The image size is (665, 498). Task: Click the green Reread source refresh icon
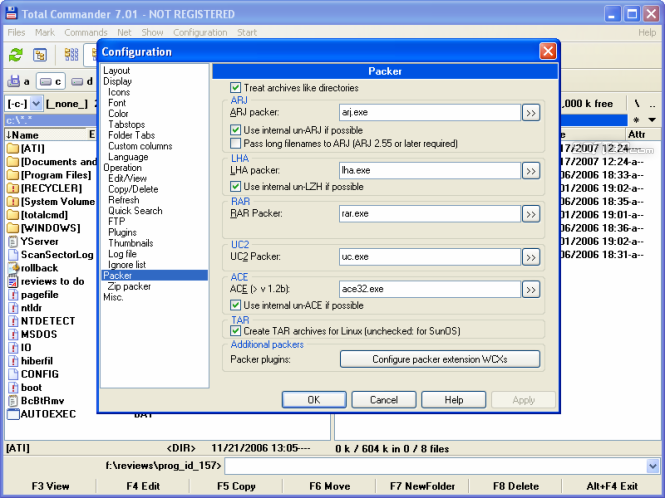tap(16, 55)
